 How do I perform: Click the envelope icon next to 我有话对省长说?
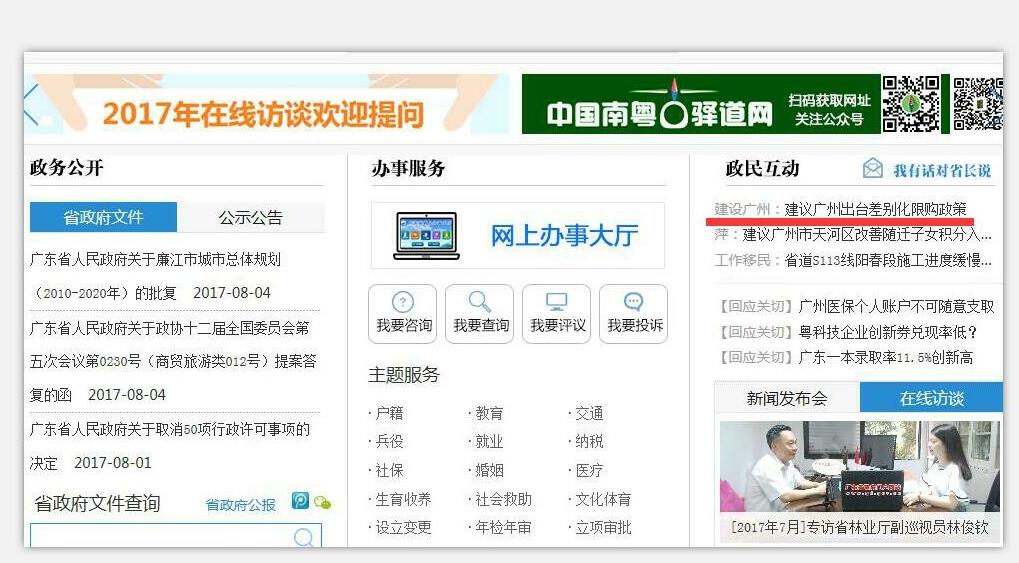coord(873,169)
